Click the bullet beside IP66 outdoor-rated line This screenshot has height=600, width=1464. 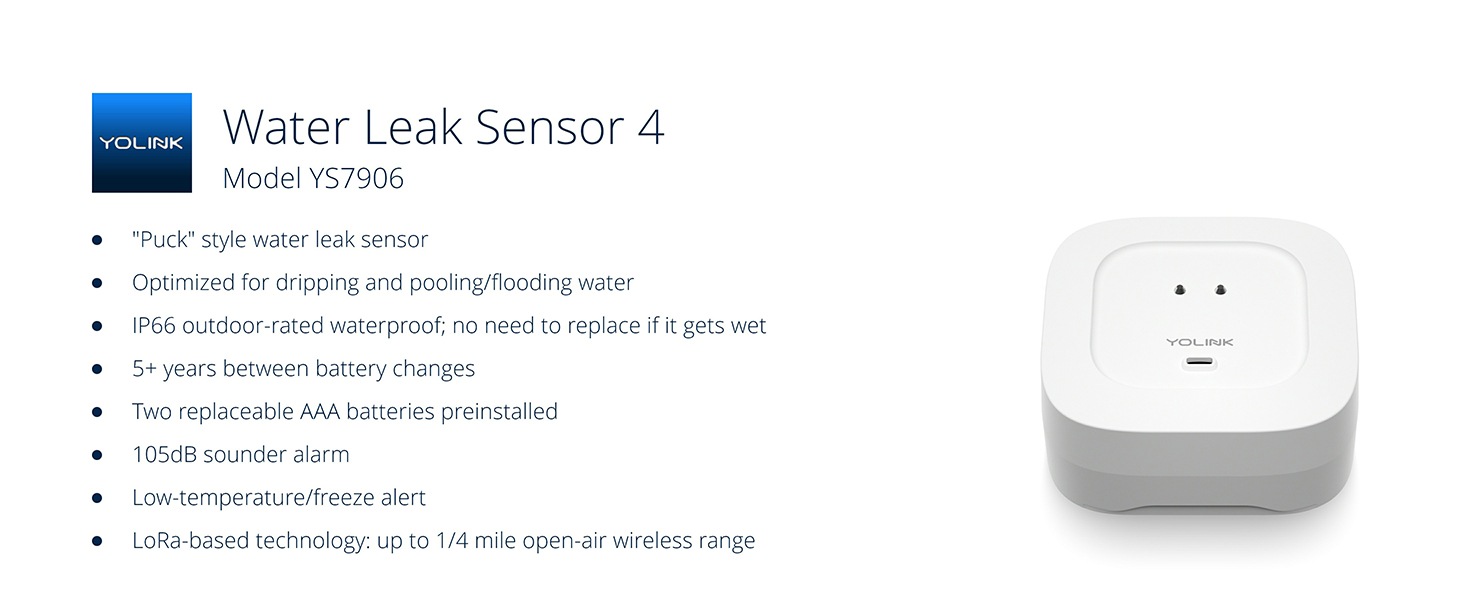97,326
